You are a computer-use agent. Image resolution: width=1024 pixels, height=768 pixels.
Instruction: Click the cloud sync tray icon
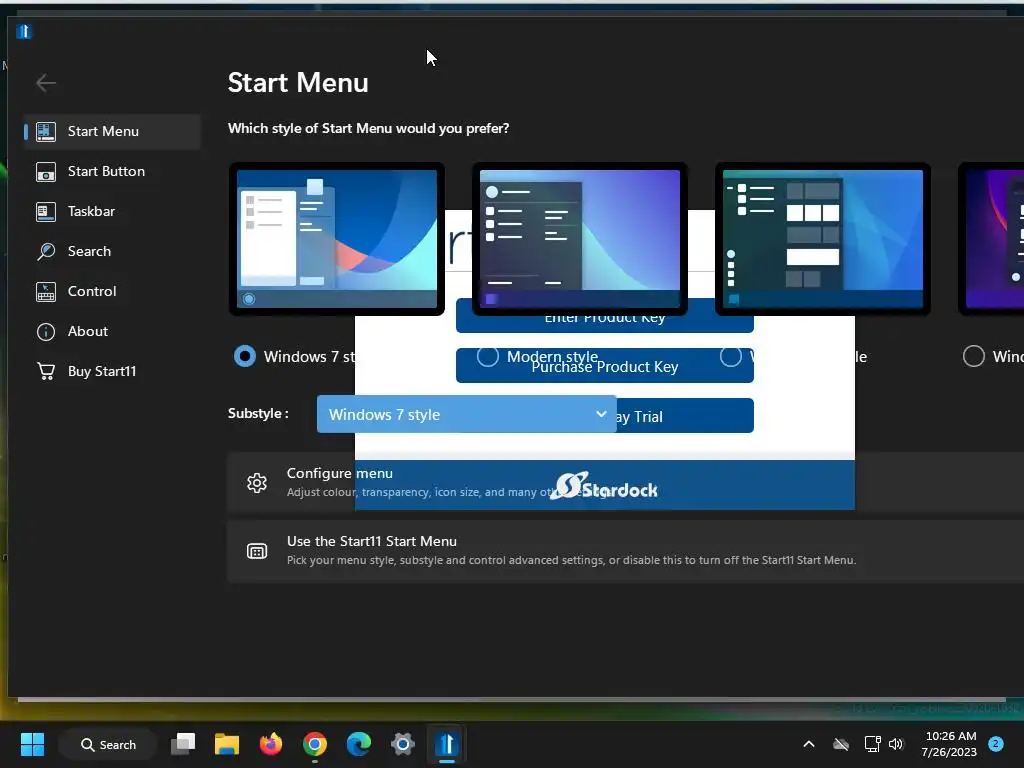click(x=841, y=744)
